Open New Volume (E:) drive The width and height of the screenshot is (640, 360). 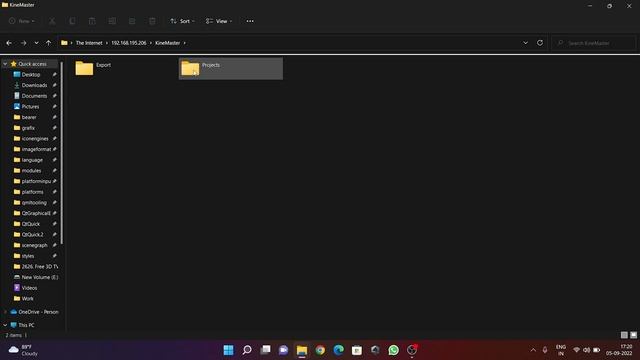pyautogui.click(x=40, y=277)
